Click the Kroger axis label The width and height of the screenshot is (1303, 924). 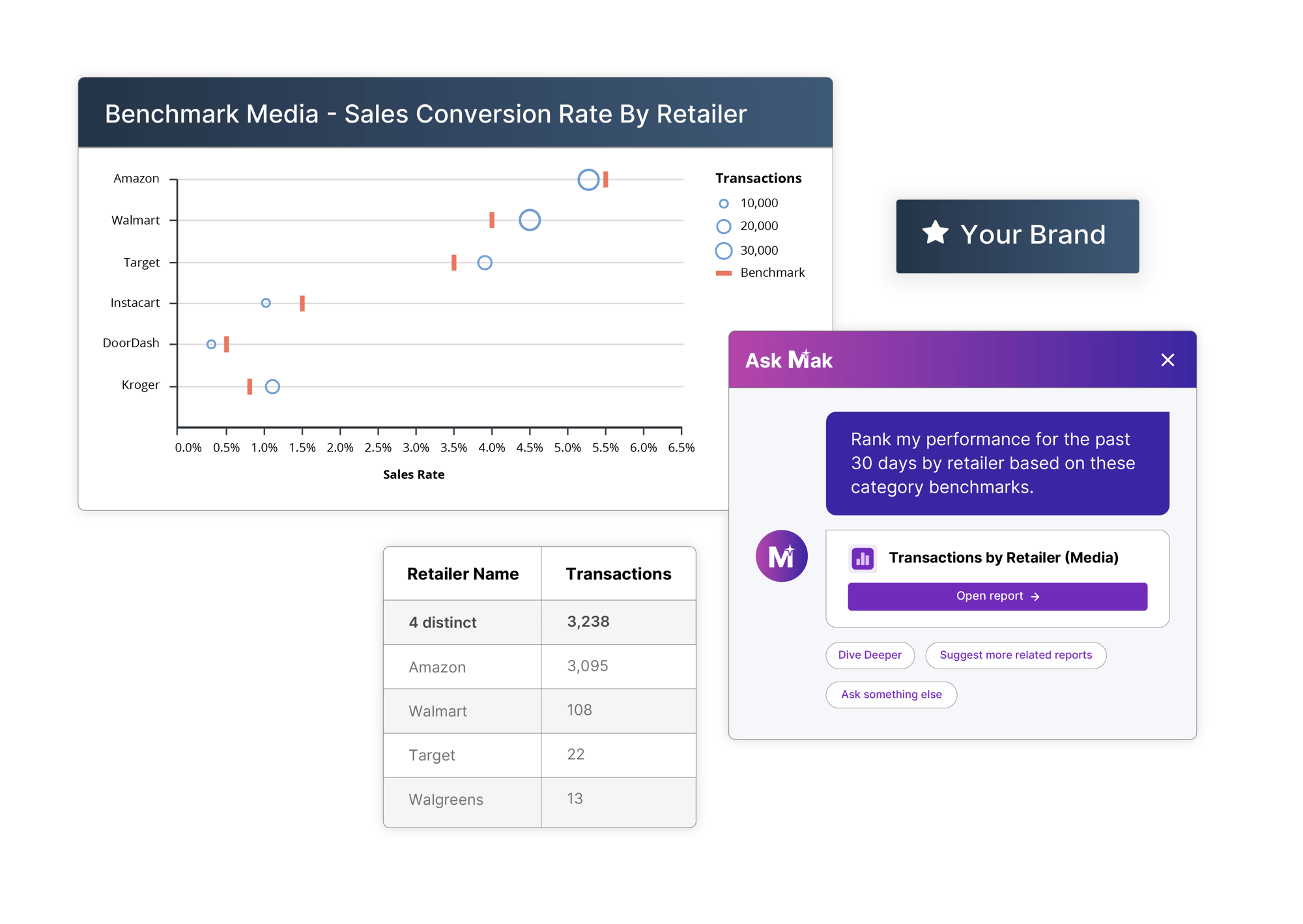(x=140, y=385)
